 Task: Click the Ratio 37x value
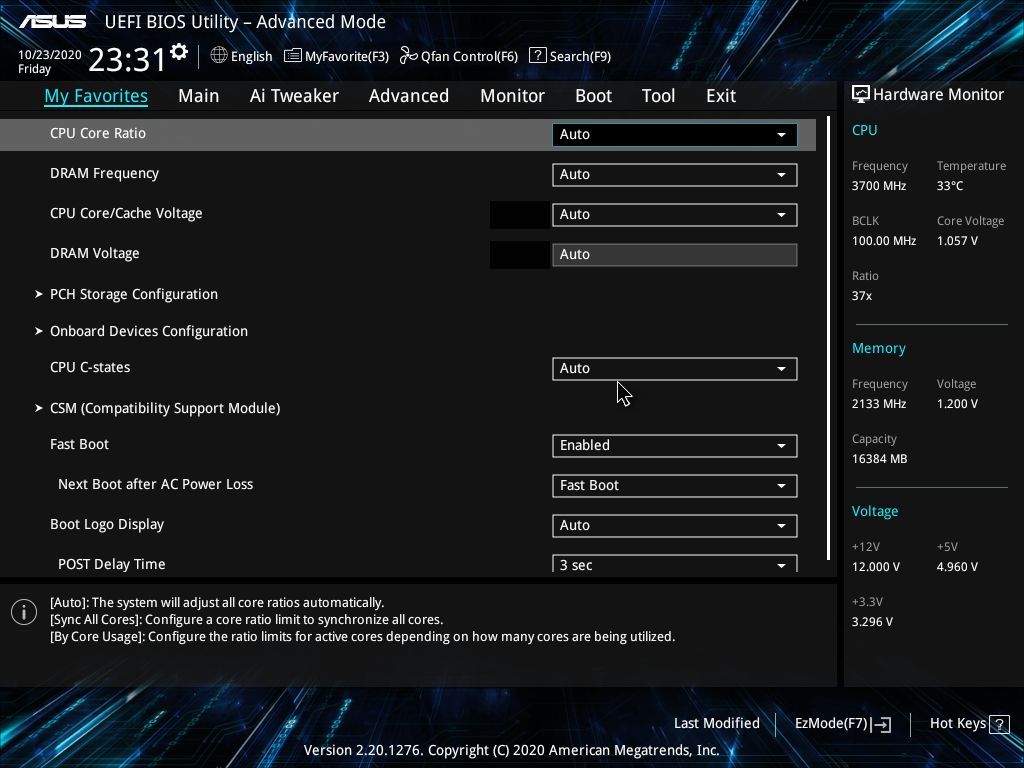(x=862, y=296)
